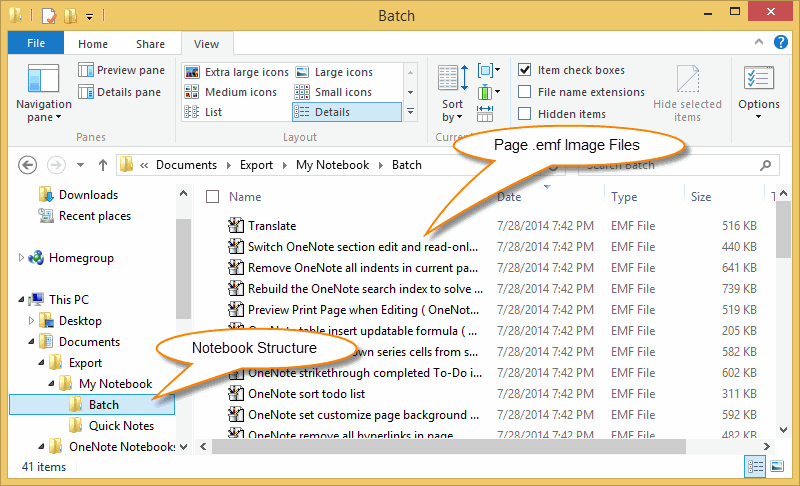
Task: Open the File tab
Action: (x=36, y=43)
